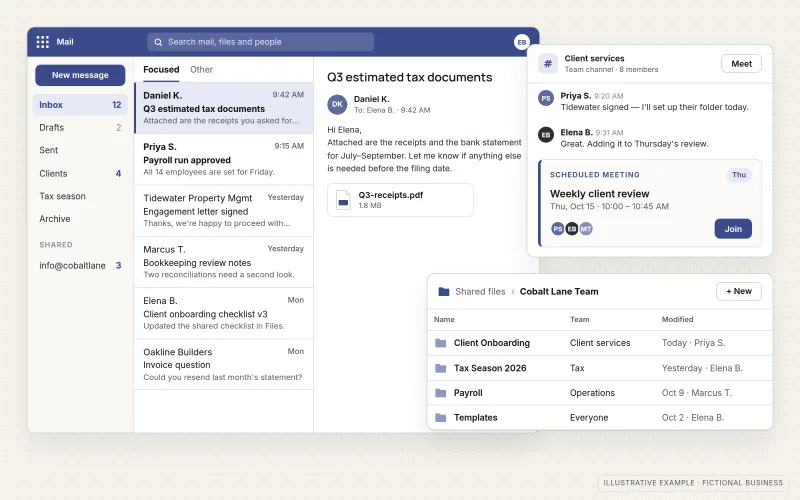
Task: Open Marcus T. Bookkeeping review notes email
Action: coord(224,262)
